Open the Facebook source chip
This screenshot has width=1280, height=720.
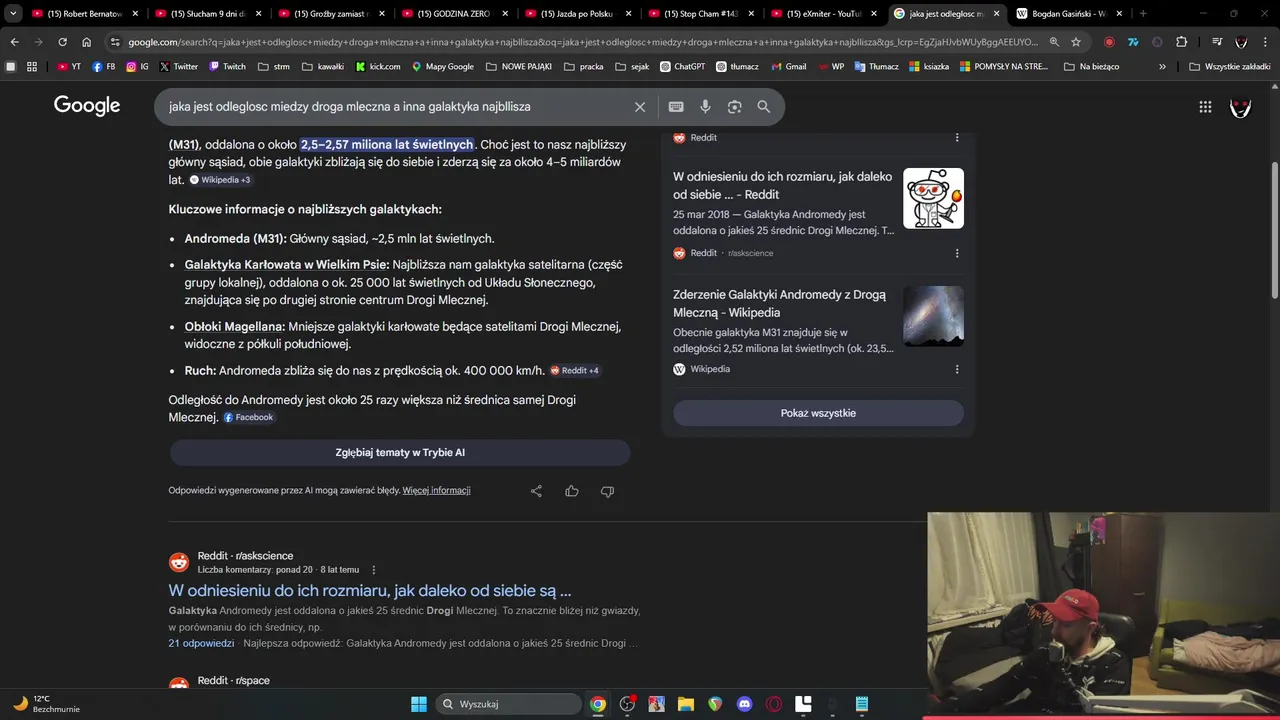click(x=248, y=418)
